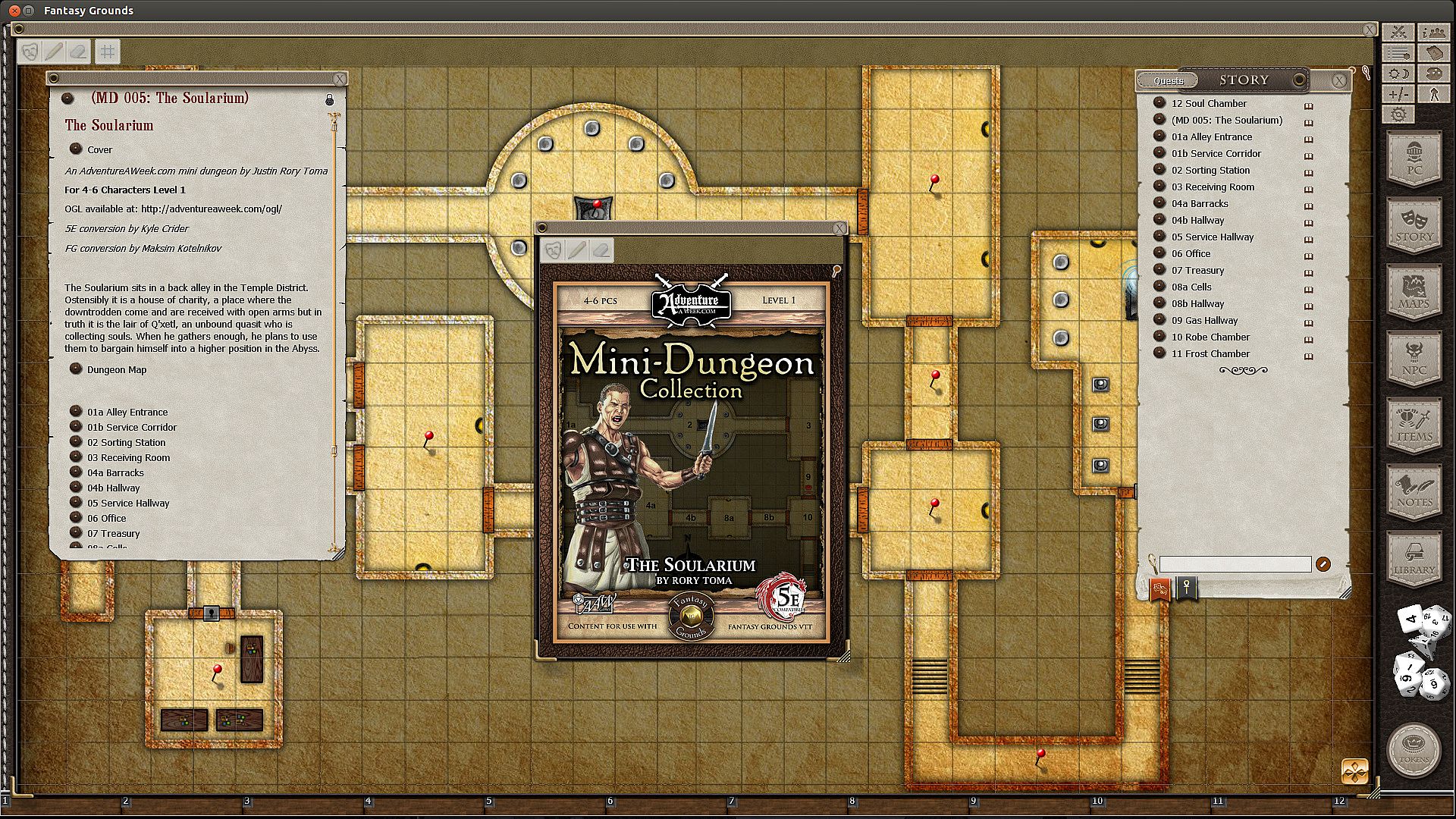Click the MAPS sidebar button

pos(1414,291)
